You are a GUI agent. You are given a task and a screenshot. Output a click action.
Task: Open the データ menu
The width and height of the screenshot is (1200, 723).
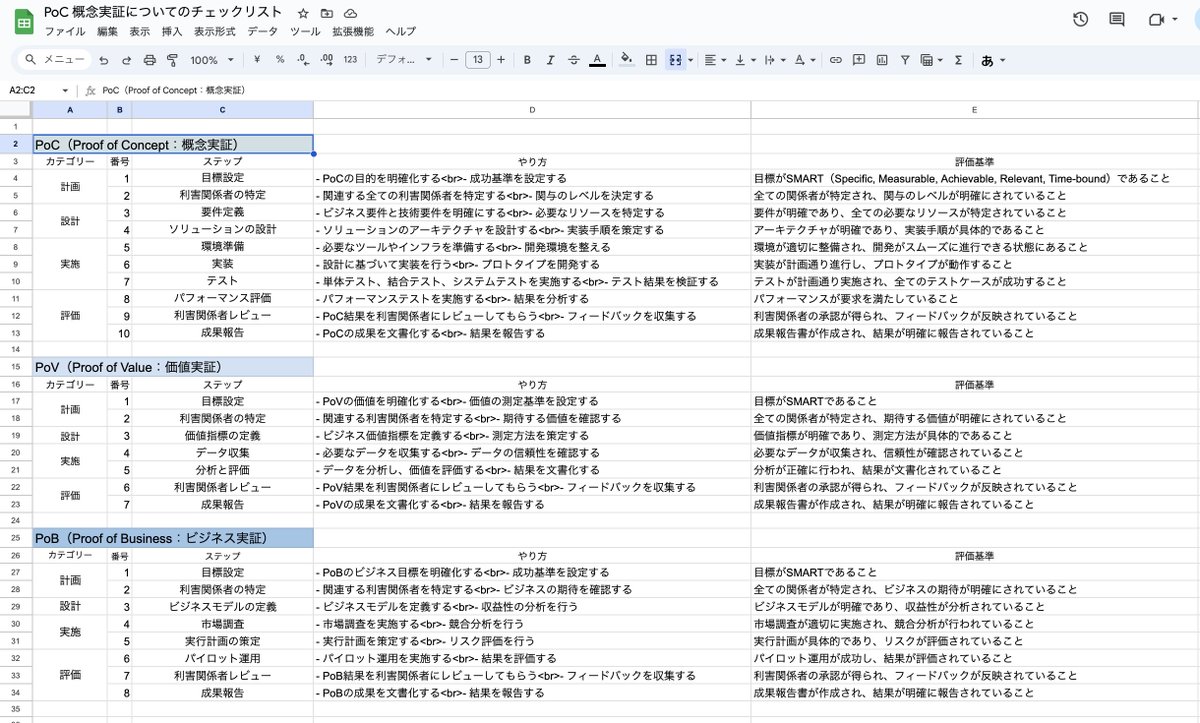tap(262, 32)
